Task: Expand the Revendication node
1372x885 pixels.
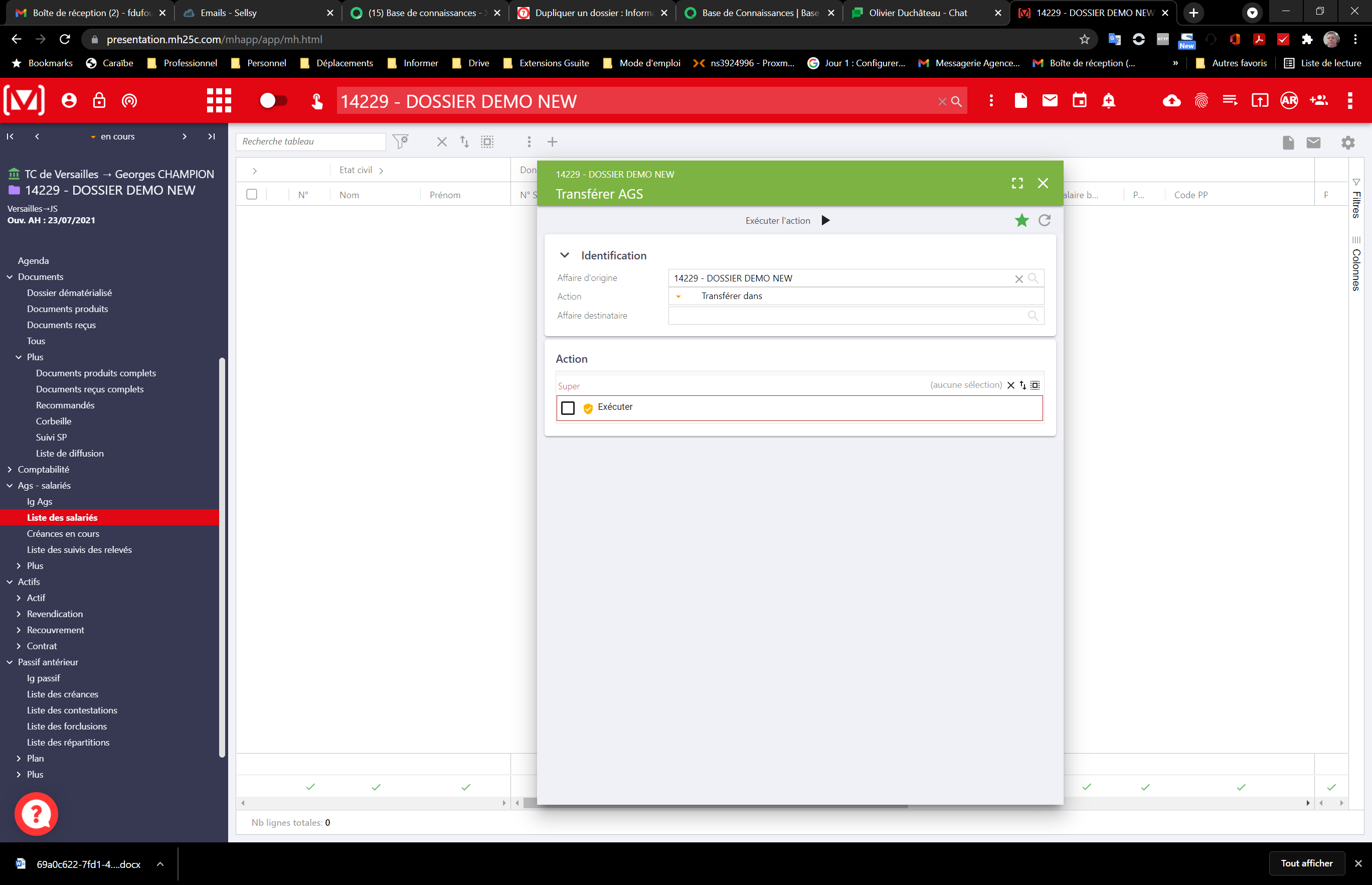Action: 19,614
